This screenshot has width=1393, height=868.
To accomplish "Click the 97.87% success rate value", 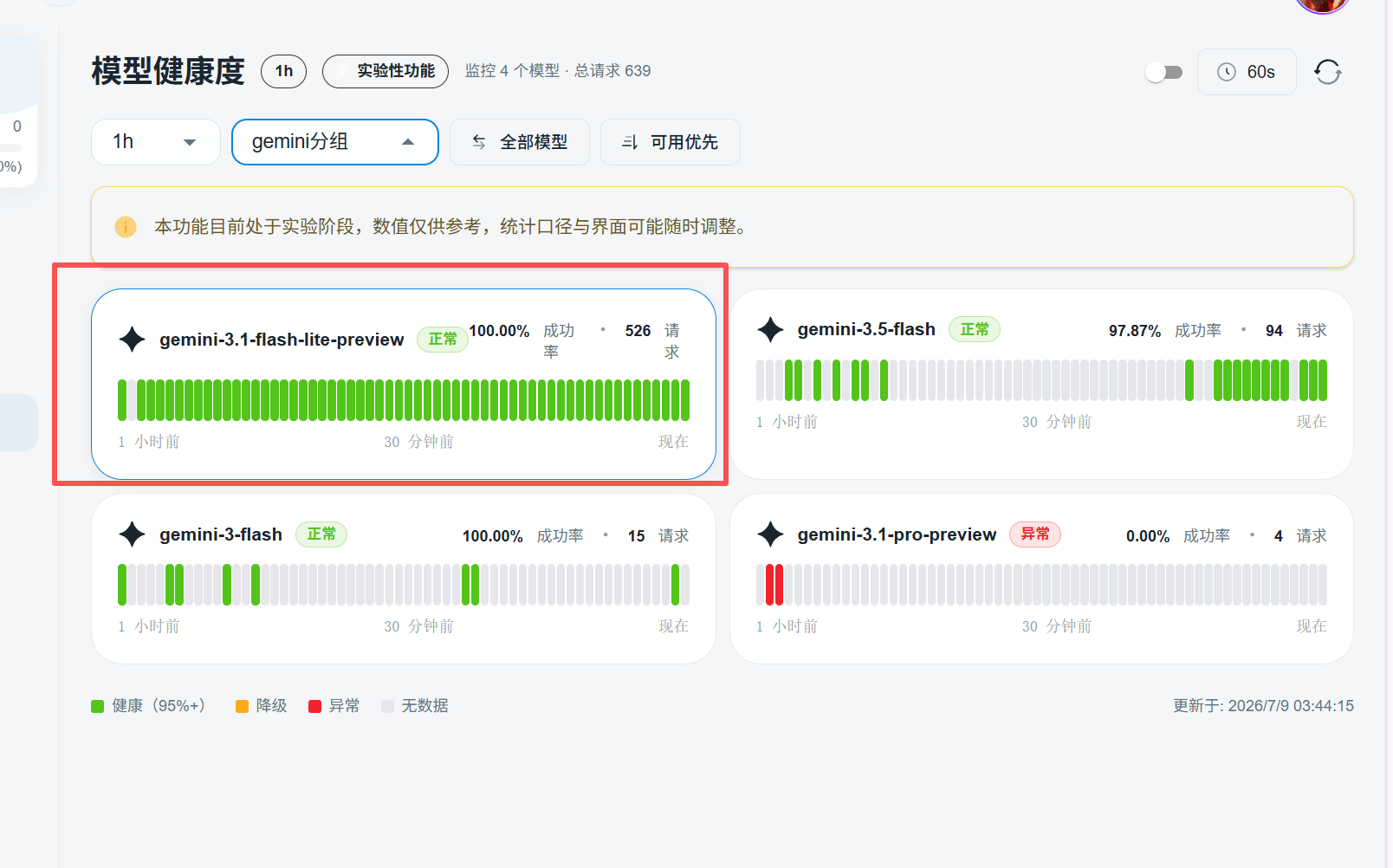I will (1135, 331).
